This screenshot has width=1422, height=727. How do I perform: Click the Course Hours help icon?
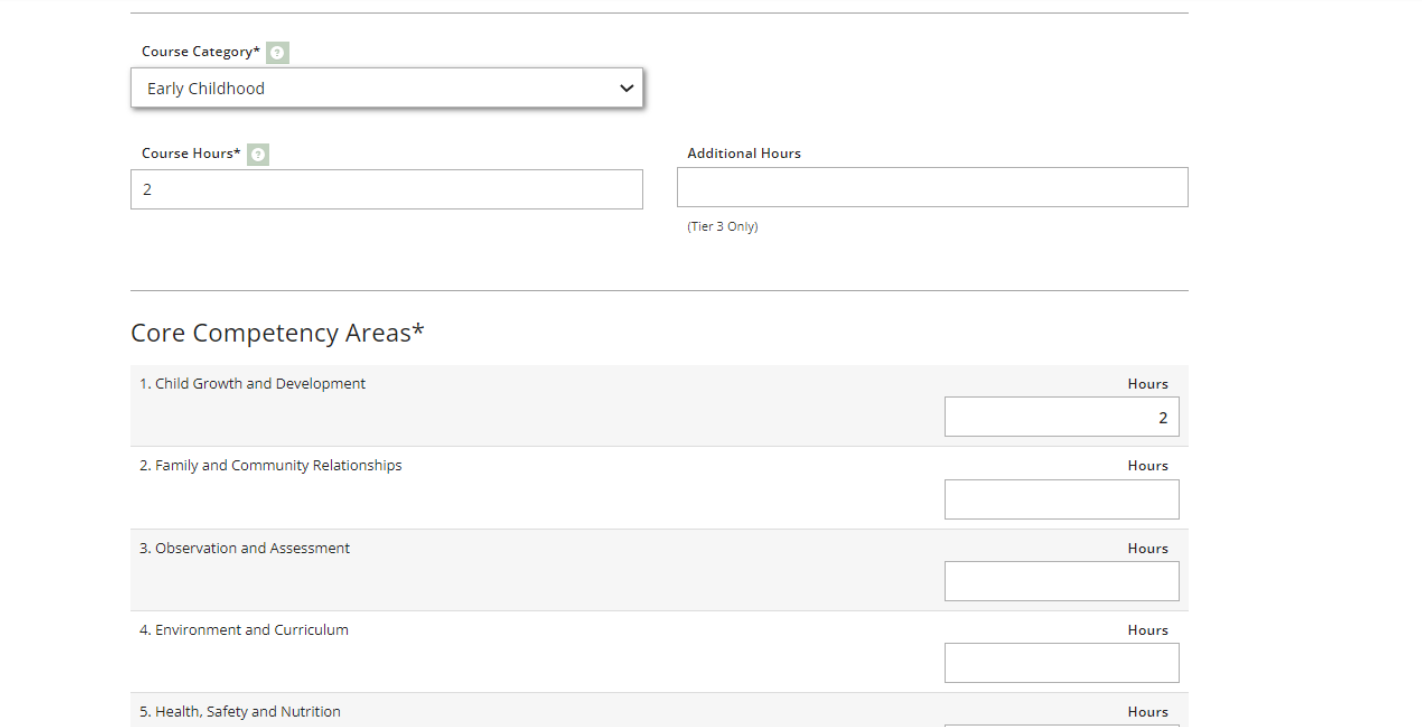(259, 155)
